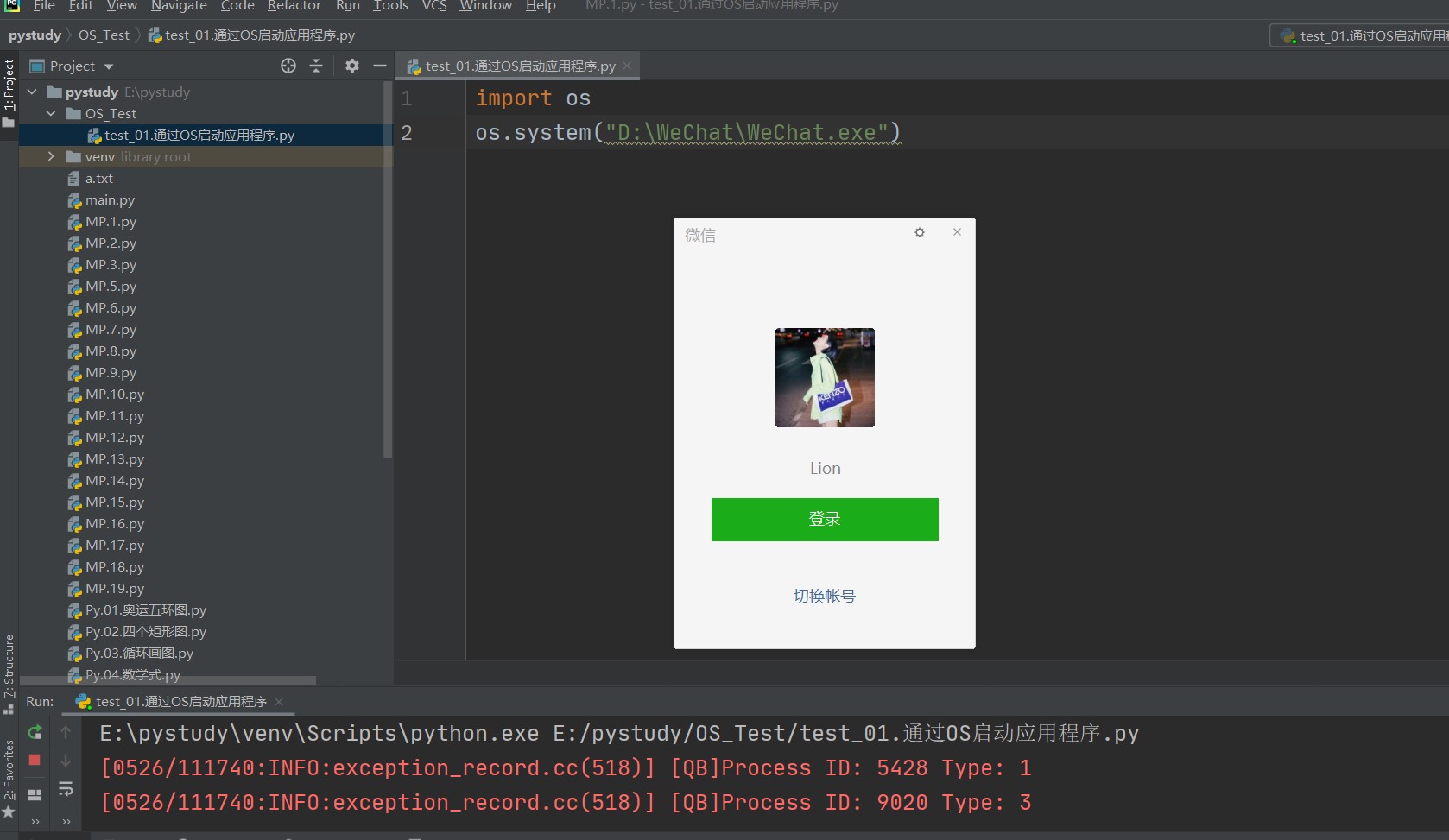The width and height of the screenshot is (1449, 840).
Task: Click the Project panel horizontal scrollbar
Action: [168, 680]
